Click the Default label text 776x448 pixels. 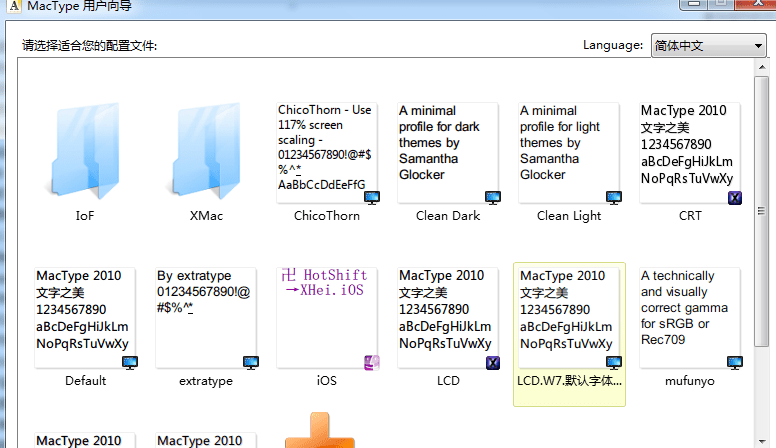point(86,381)
